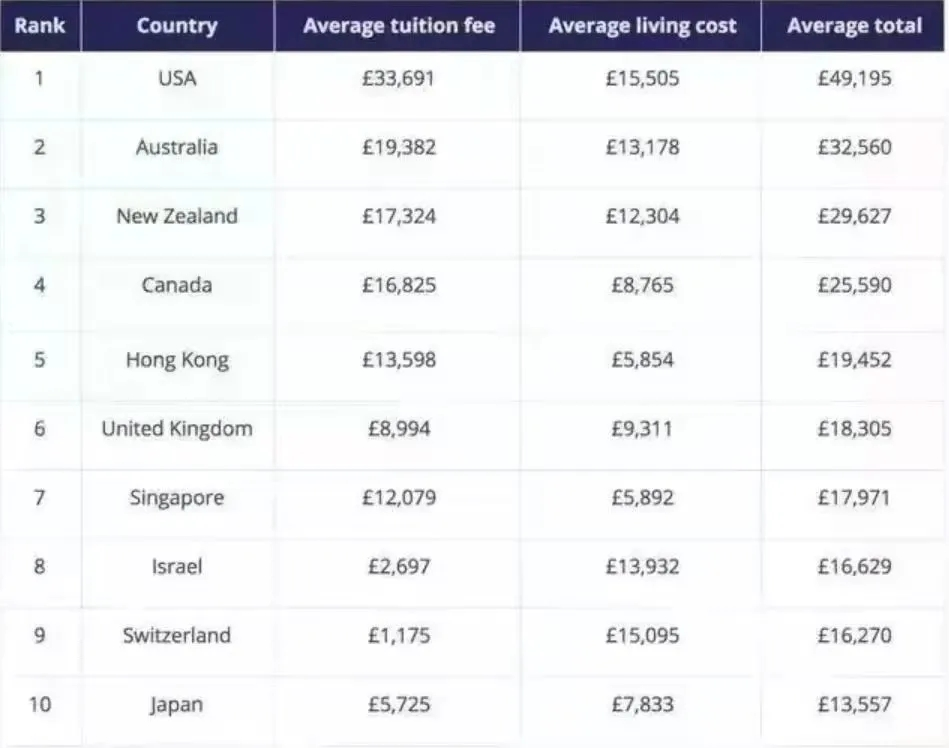Select Japan average total £13,557
Viewport: 949px width, 748px height.
(854, 705)
